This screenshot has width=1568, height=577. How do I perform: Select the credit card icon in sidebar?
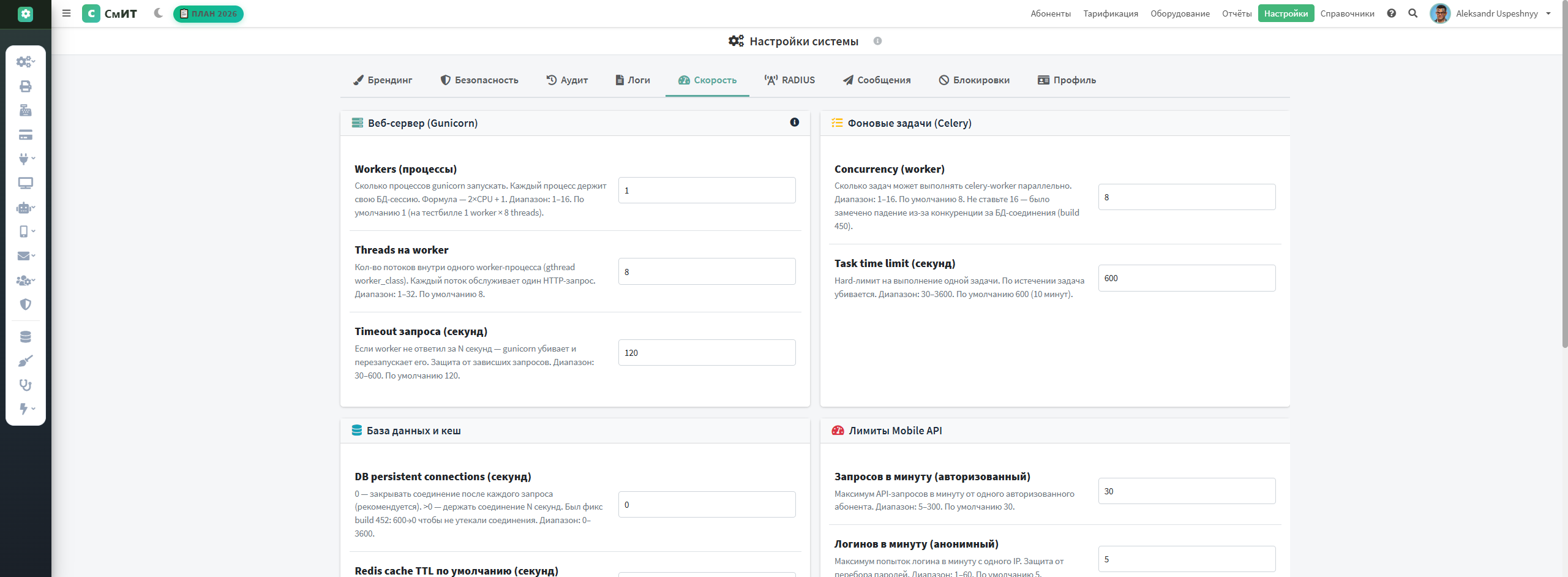[25, 135]
